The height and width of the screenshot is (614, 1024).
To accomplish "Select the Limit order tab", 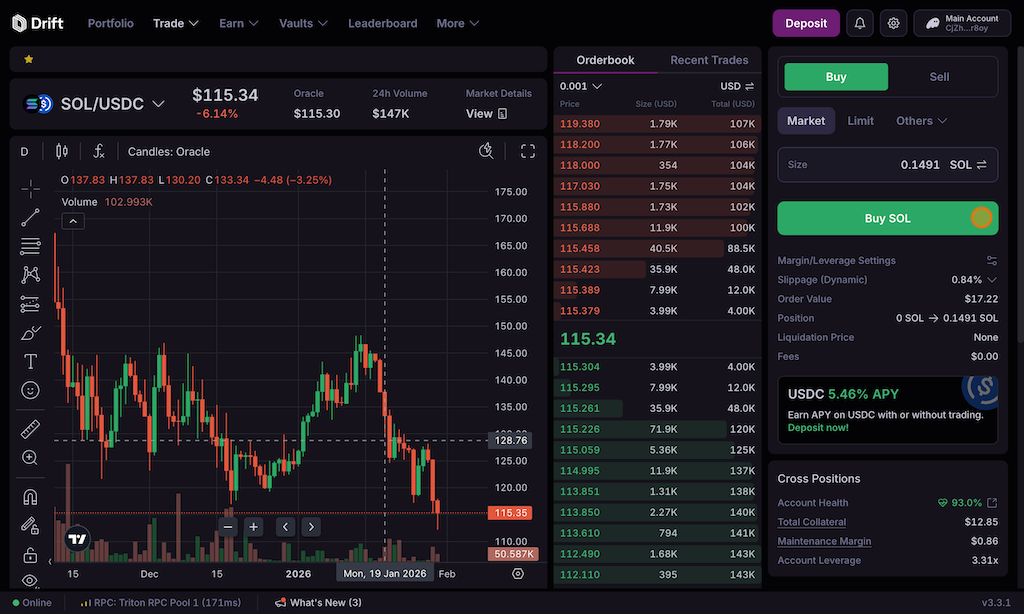I will point(860,121).
